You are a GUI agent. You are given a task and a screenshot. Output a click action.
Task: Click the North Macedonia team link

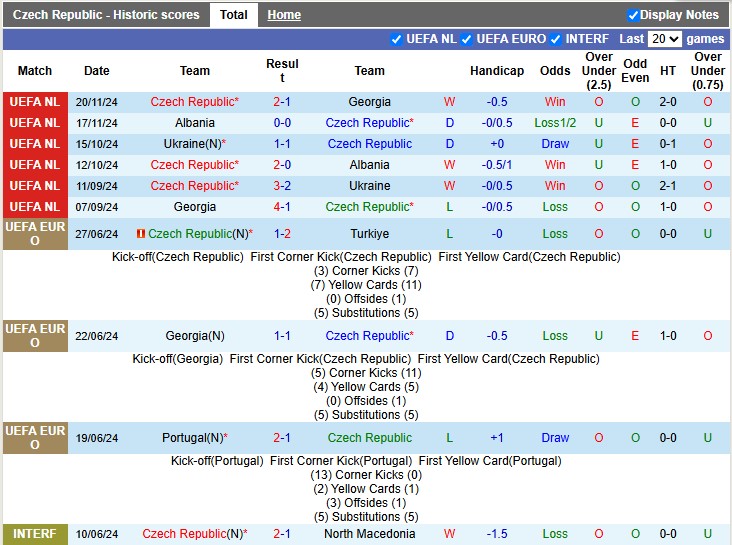click(x=369, y=534)
